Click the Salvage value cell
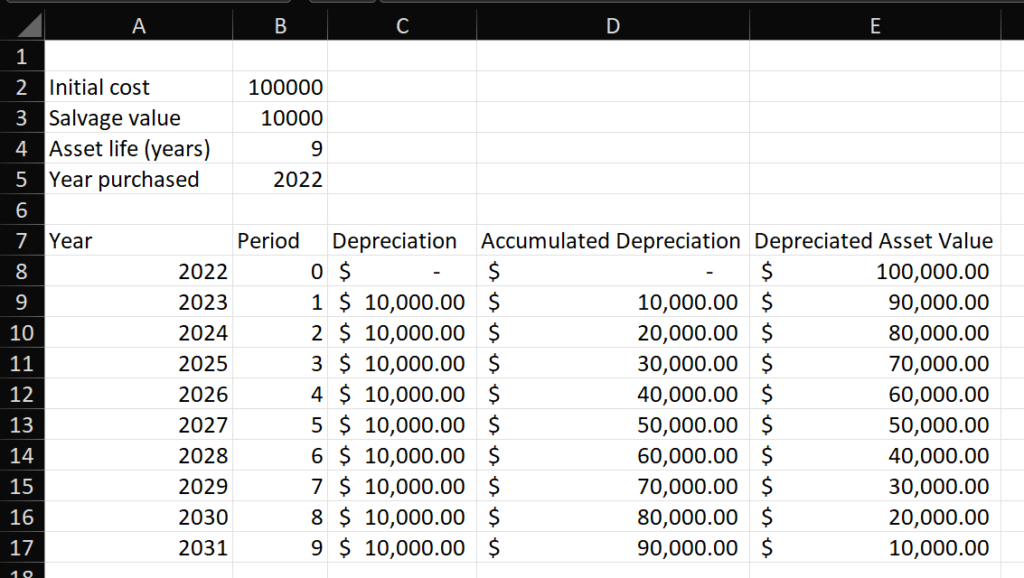1024x578 pixels. click(138, 117)
